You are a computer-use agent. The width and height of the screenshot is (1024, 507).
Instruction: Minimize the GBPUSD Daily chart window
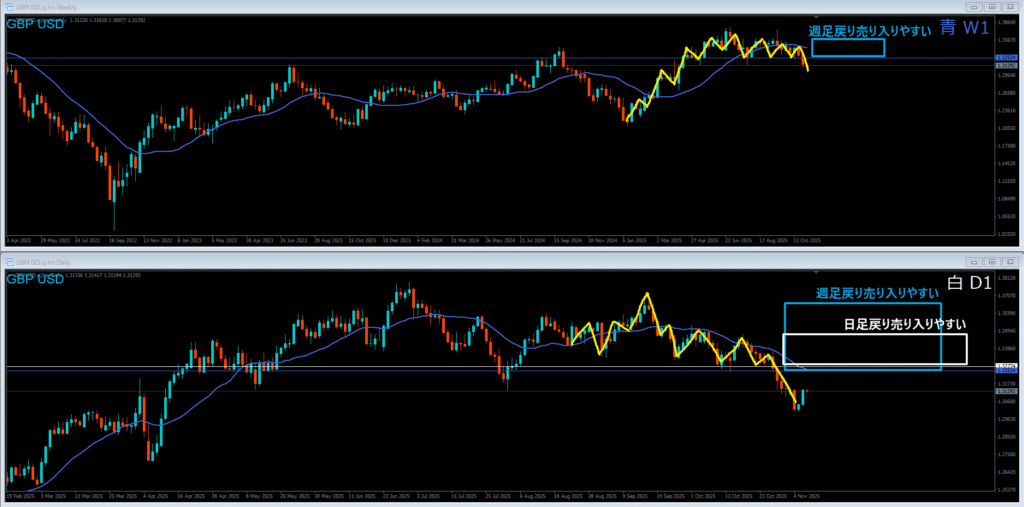coord(974,262)
